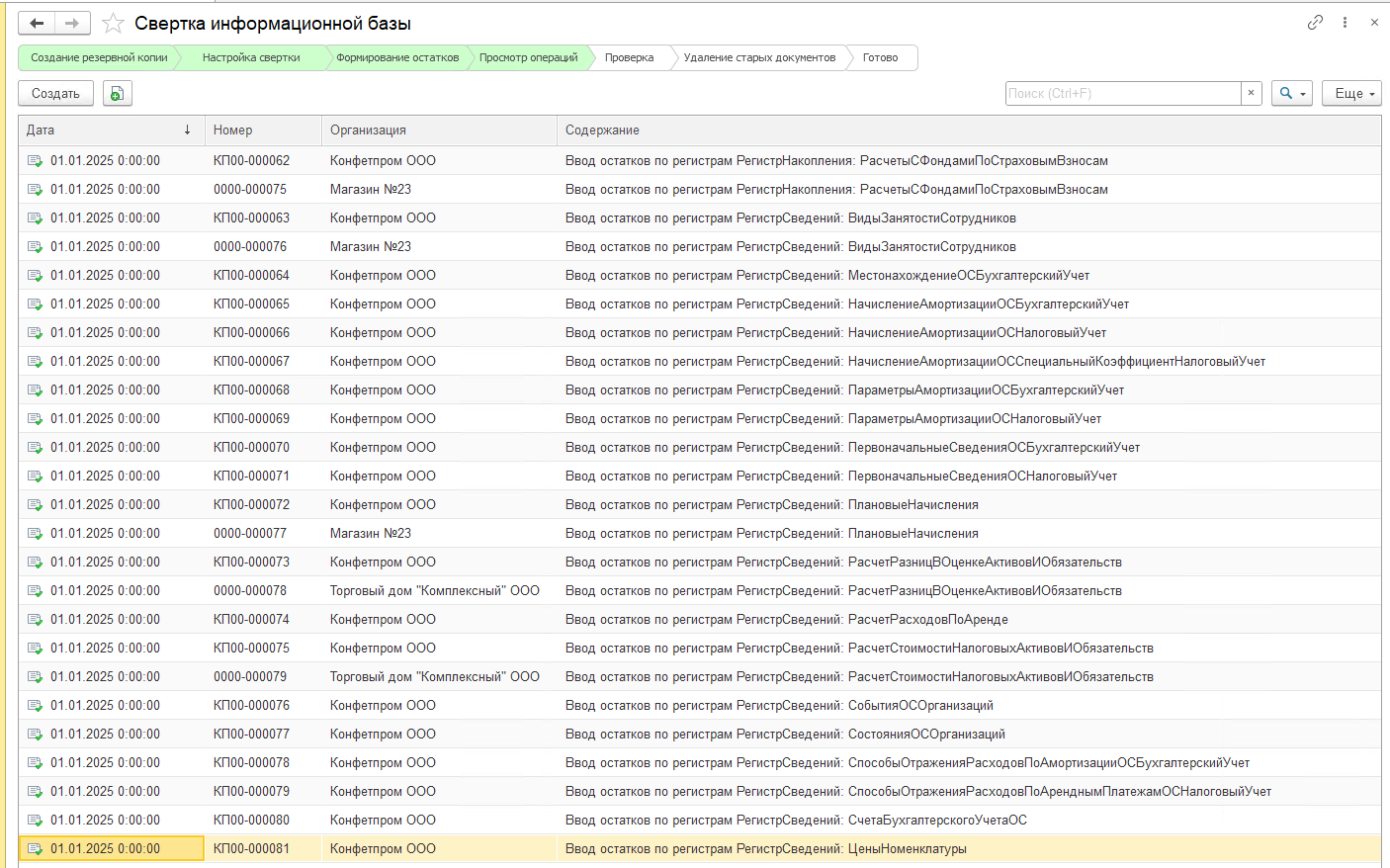Select date cell in row КП00-000081
Image resolution: width=1390 pixels, height=868 pixels.
[111, 849]
